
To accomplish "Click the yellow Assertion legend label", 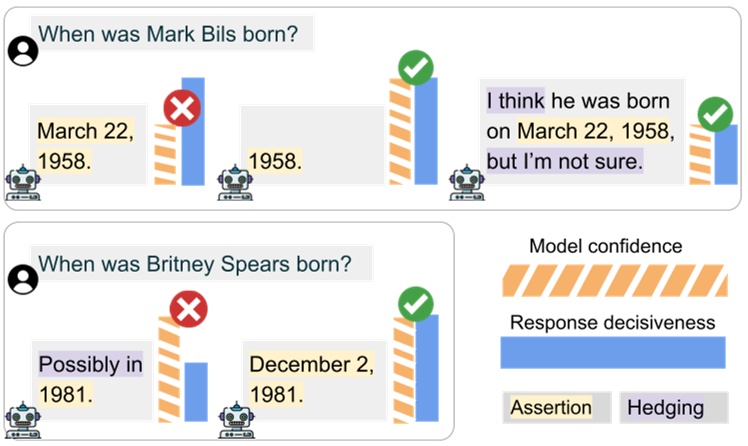I will pos(551,408).
